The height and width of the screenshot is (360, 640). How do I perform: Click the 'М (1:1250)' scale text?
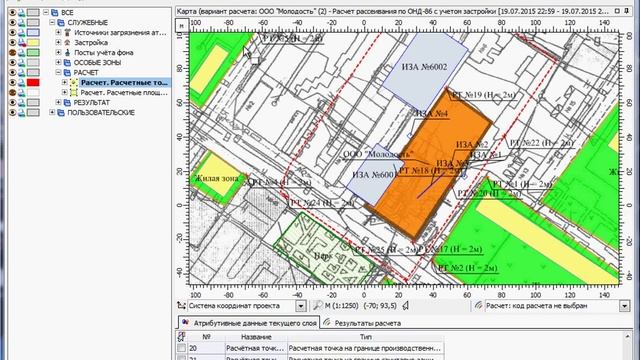341,305
